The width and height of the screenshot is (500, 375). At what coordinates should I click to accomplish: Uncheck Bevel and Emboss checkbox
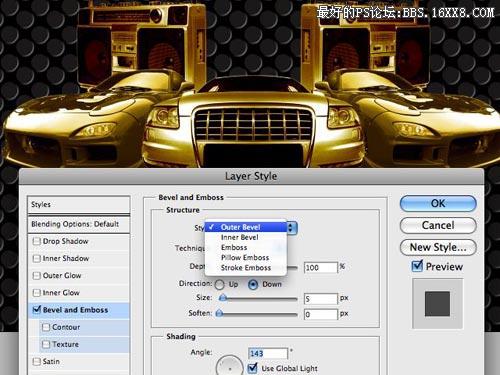click(x=37, y=309)
